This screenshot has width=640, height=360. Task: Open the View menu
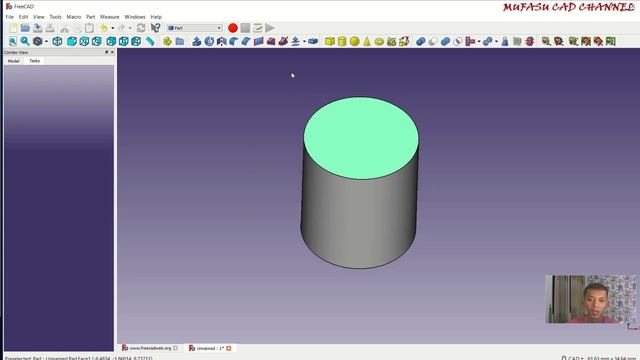click(x=39, y=17)
